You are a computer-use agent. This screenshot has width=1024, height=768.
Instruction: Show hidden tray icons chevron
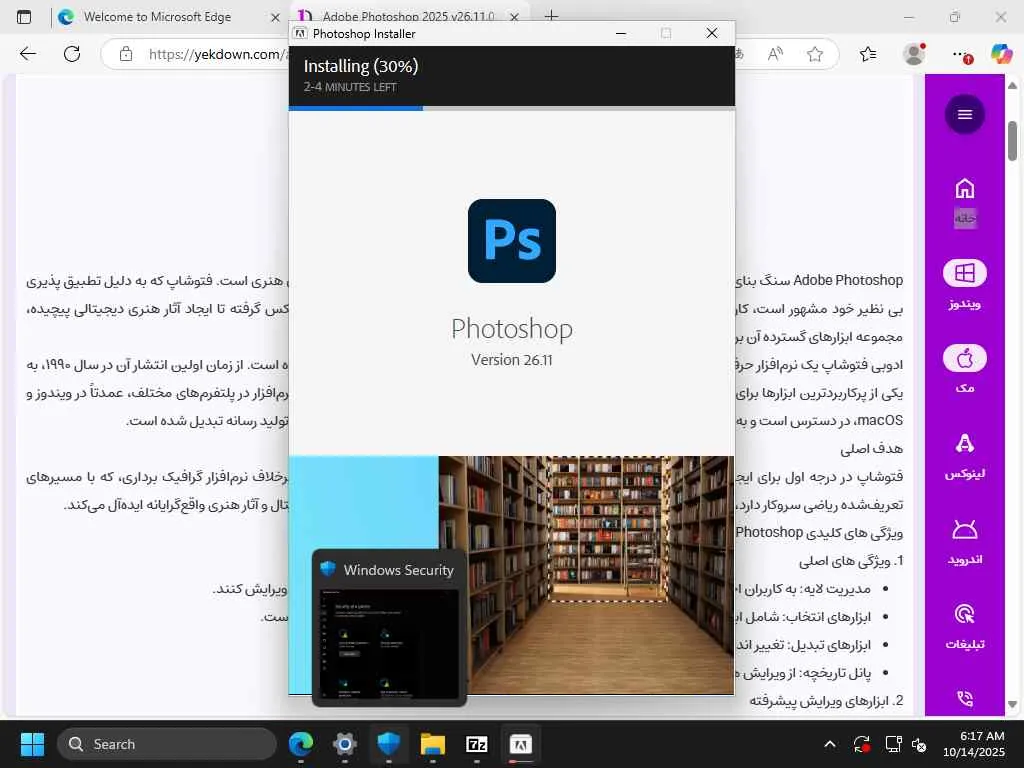830,744
